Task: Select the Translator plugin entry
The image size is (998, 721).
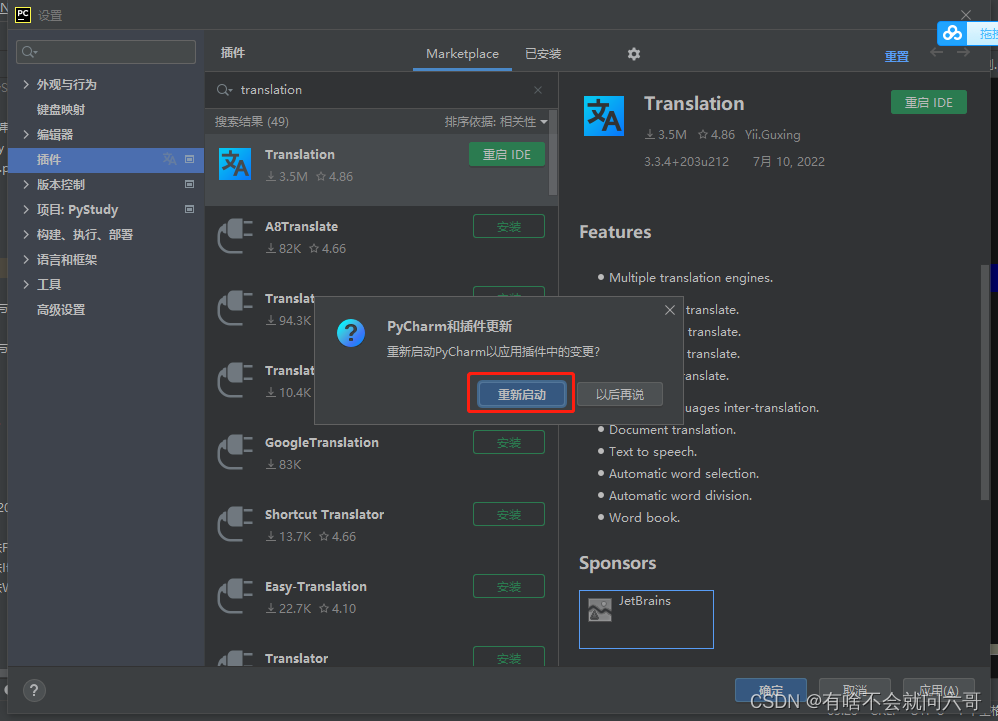Action: pyautogui.click(x=381, y=659)
